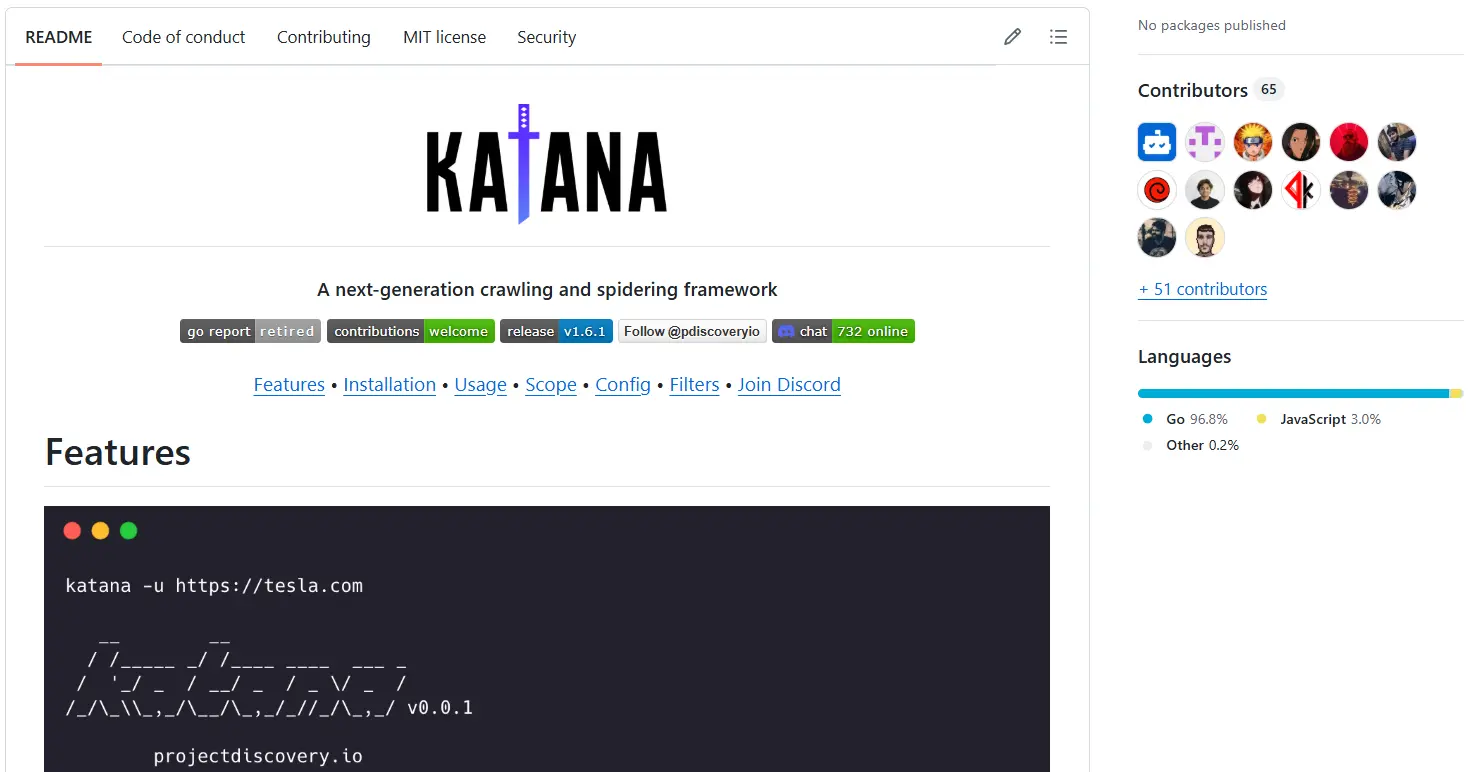Follow the Filters link

click(x=695, y=385)
